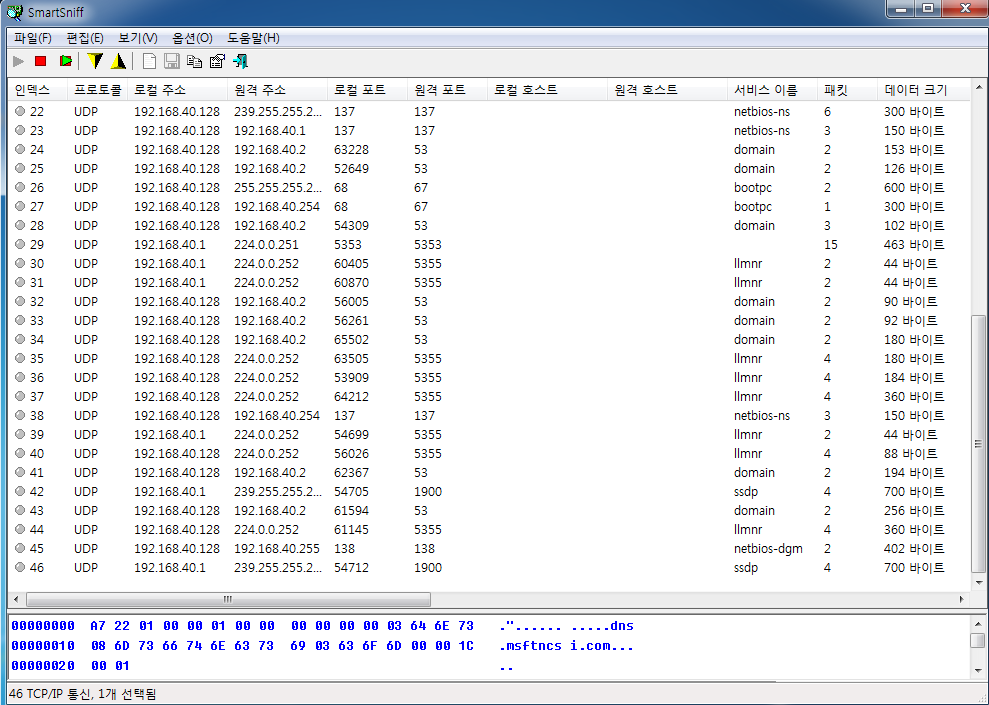Open Capture Filter yellow funnel icon

(x=95, y=61)
